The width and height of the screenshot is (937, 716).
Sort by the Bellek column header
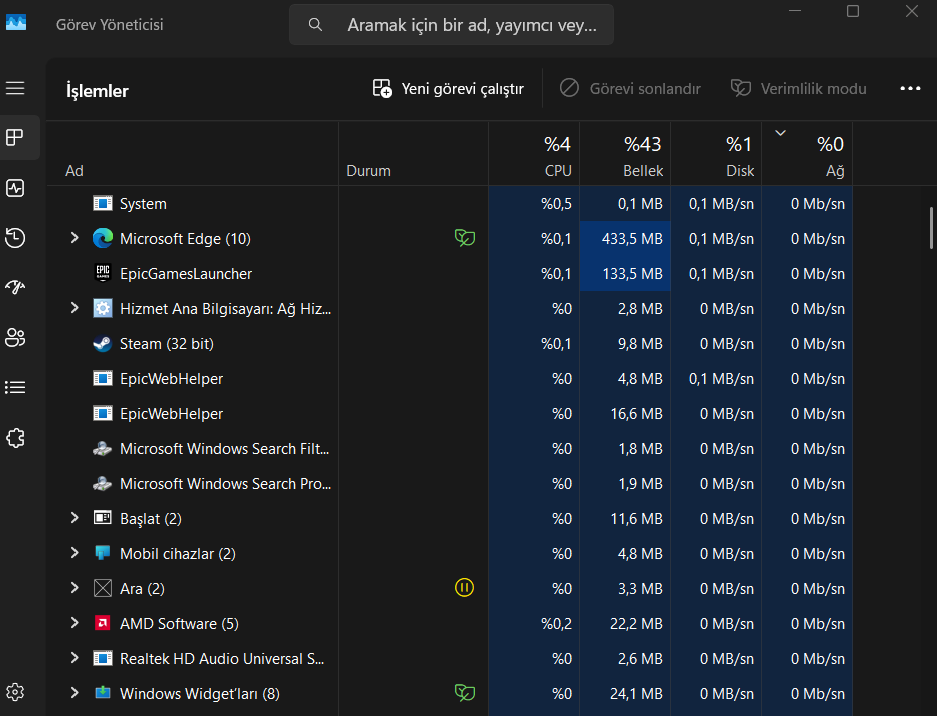coord(625,154)
